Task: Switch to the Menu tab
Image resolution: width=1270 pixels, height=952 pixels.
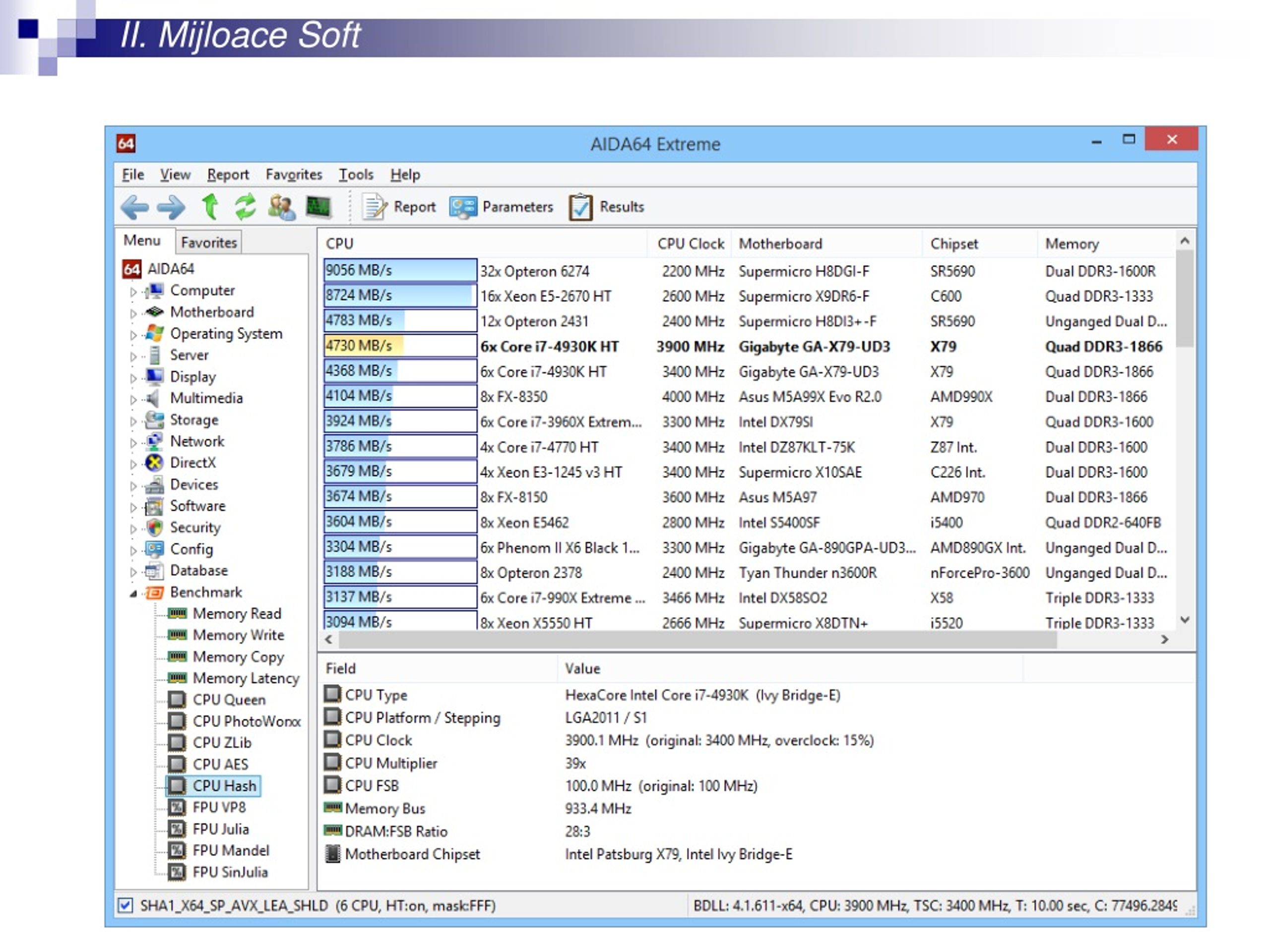Action: pos(142,241)
